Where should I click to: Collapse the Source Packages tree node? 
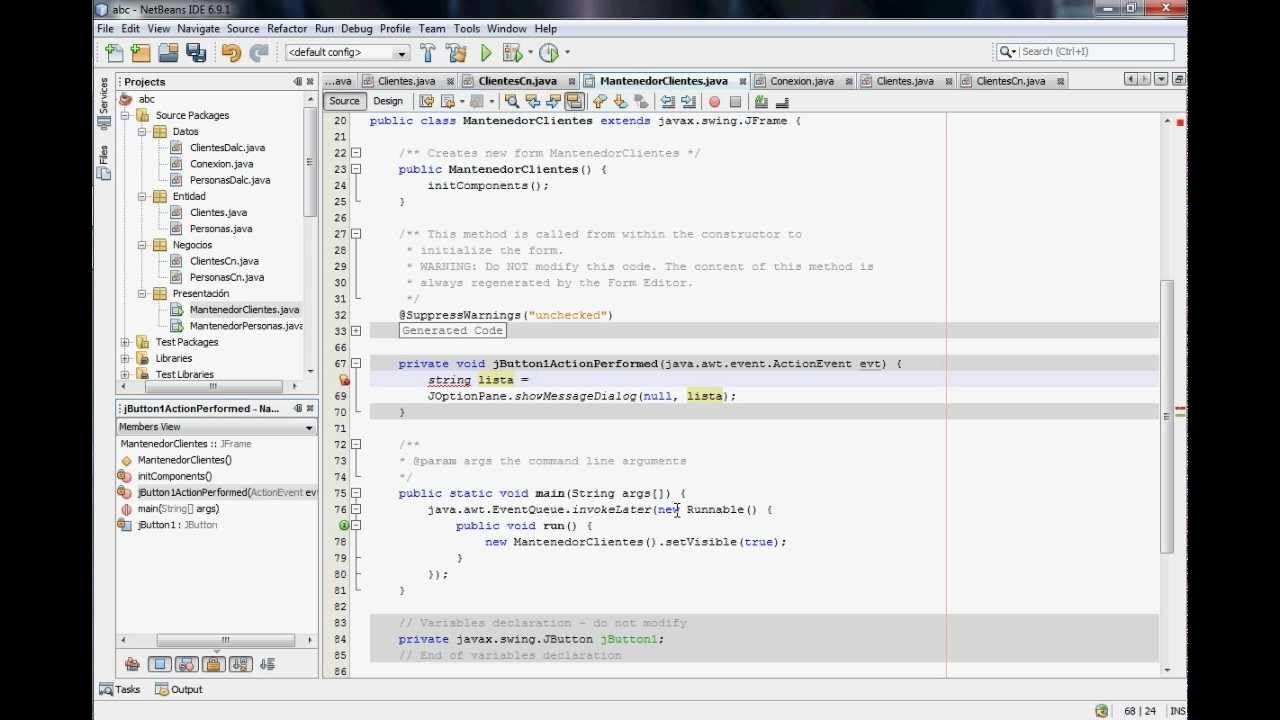point(126,116)
